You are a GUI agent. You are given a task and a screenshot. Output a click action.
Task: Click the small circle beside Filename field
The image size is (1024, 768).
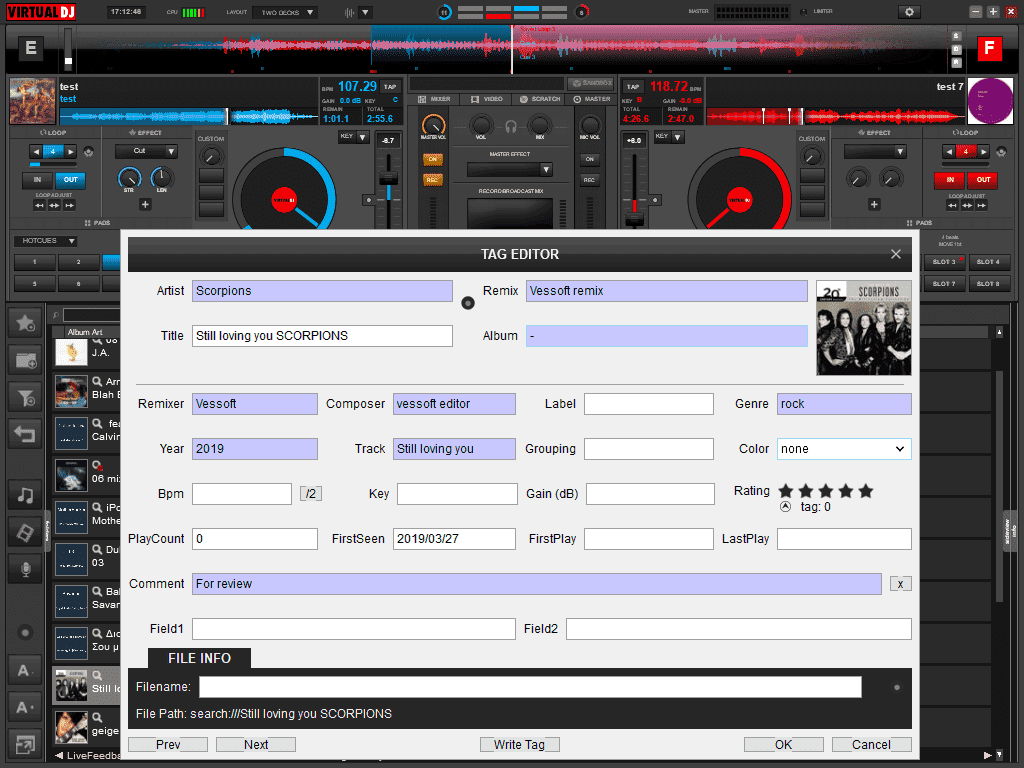point(897,687)
